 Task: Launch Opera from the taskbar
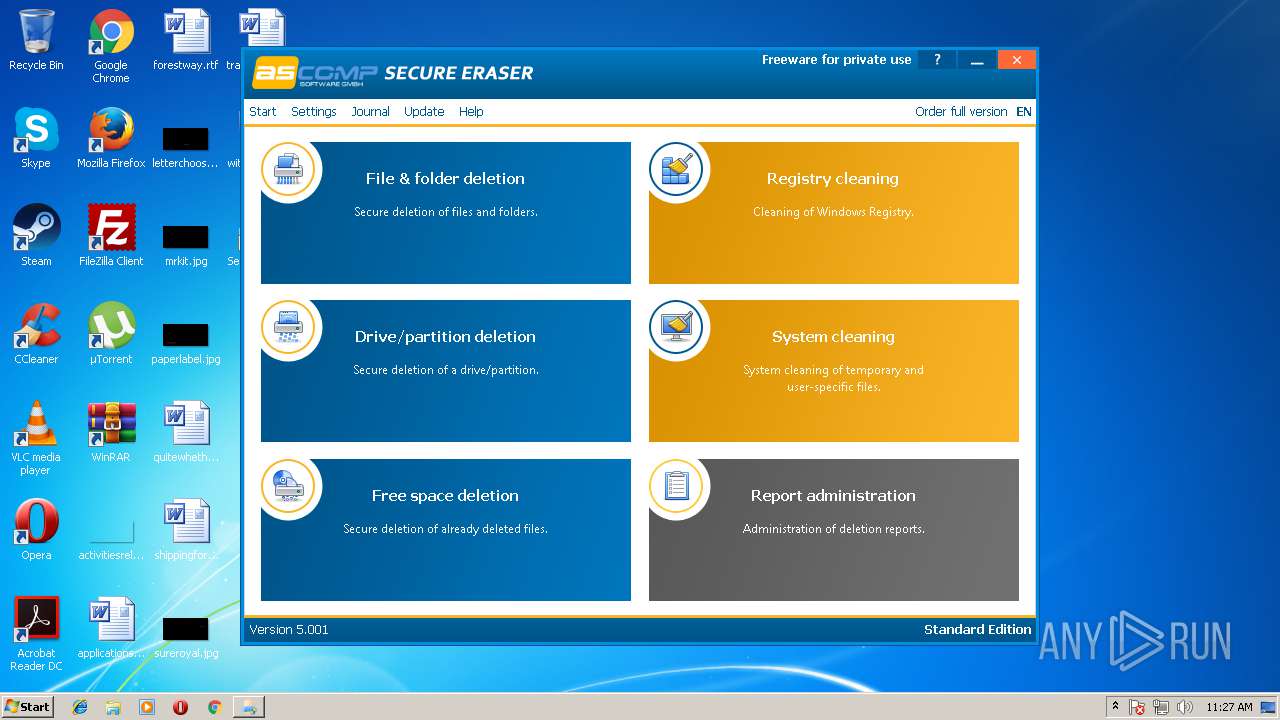180,707
